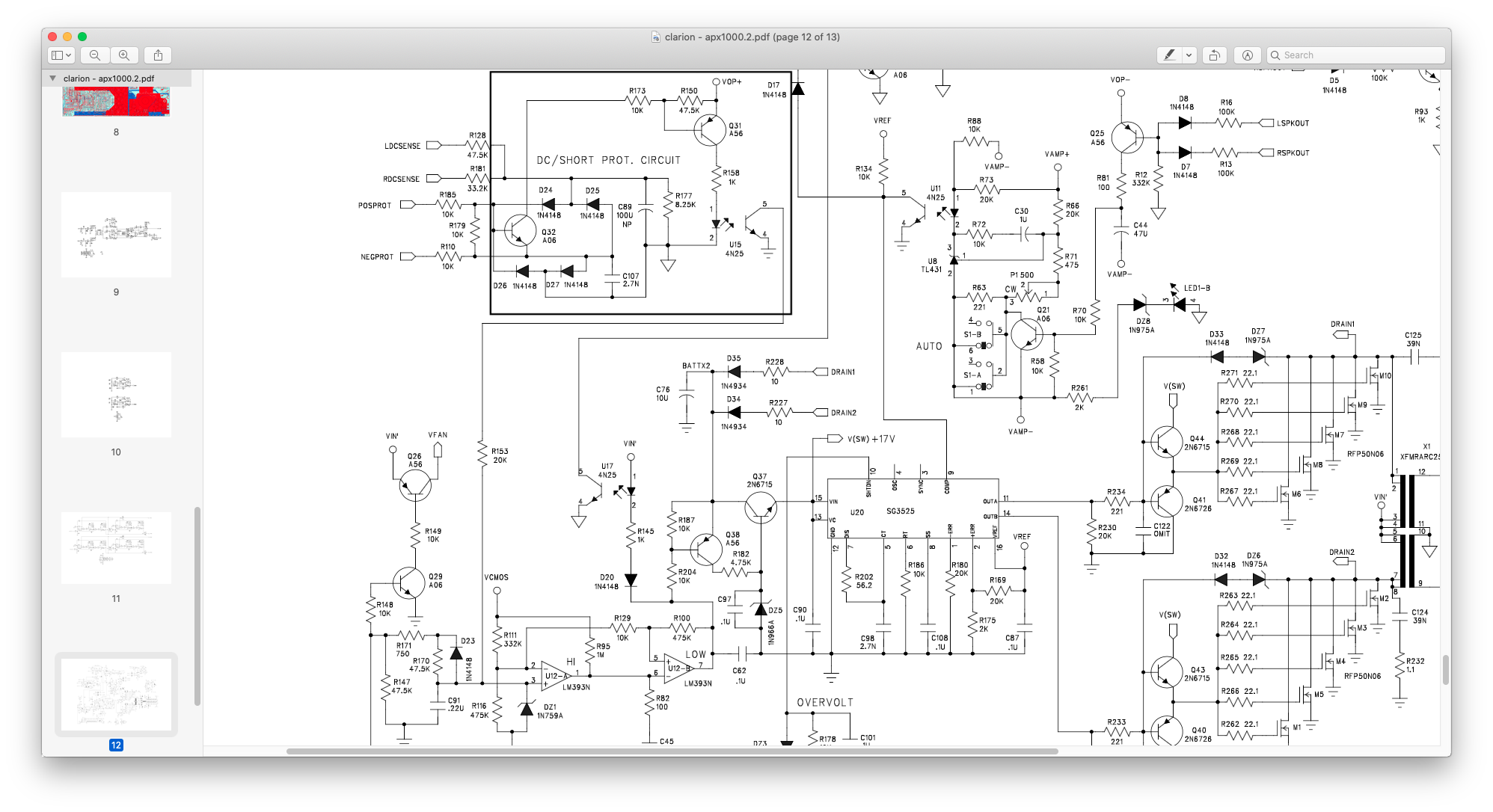Screen dimensions: 1493x812
Task: Click the LDCSENSE input label
Action: point(402,146)
